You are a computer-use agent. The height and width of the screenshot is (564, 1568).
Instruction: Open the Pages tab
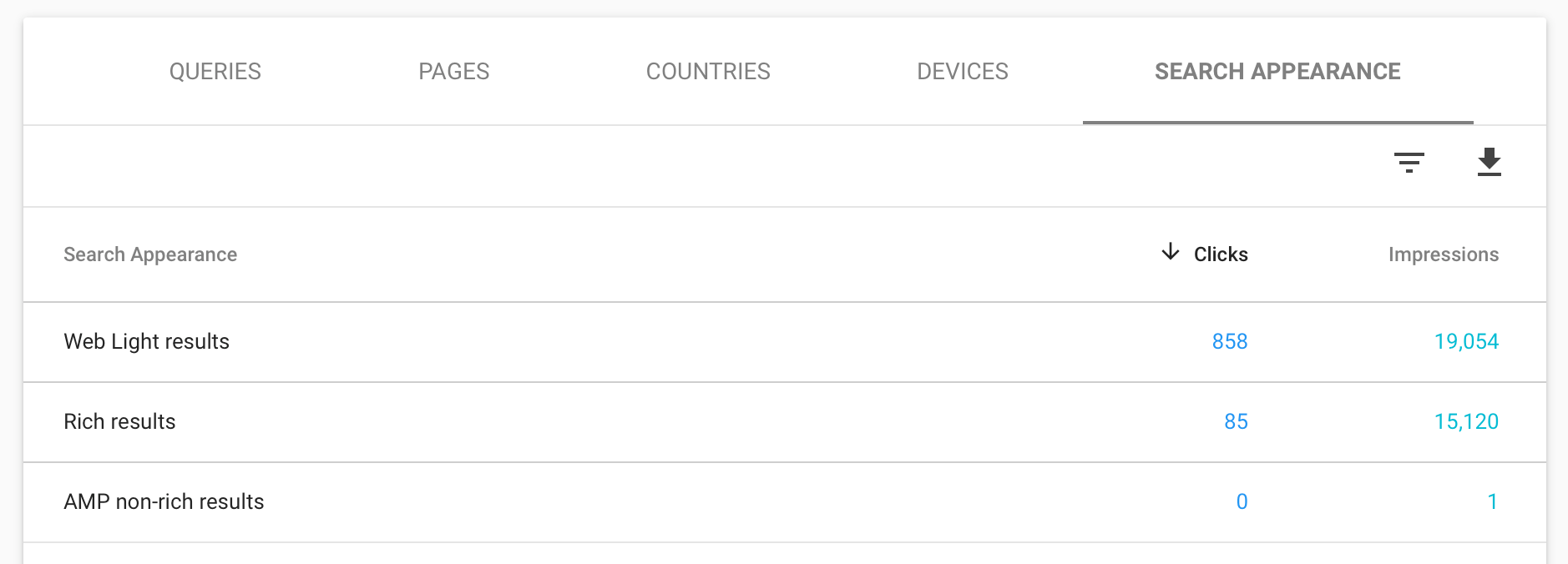pyautogui.click(x=454, y=72)
